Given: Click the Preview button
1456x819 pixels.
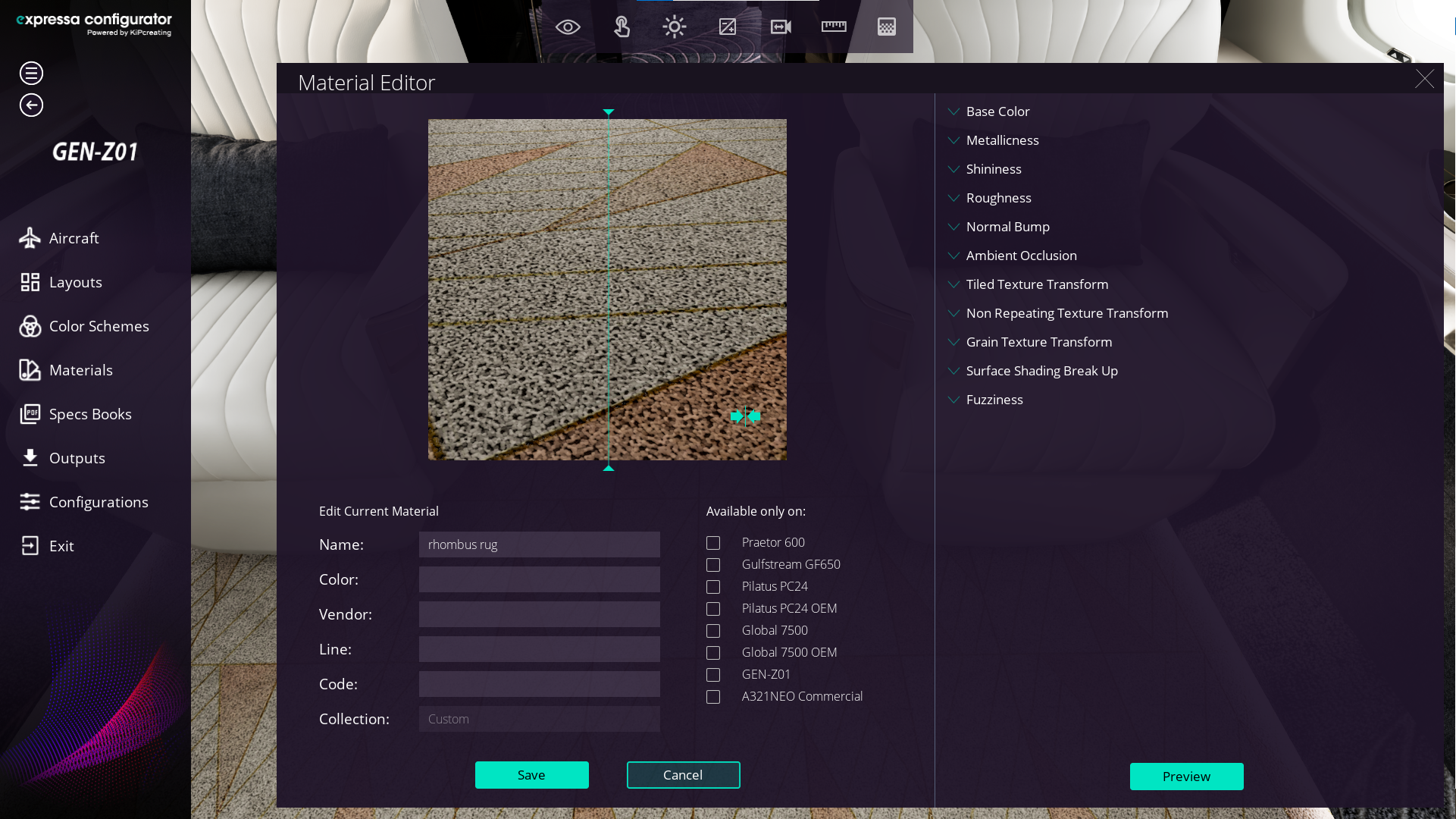Looking at the screenshot, I should pyautogui.click(x=1186, y=777).
